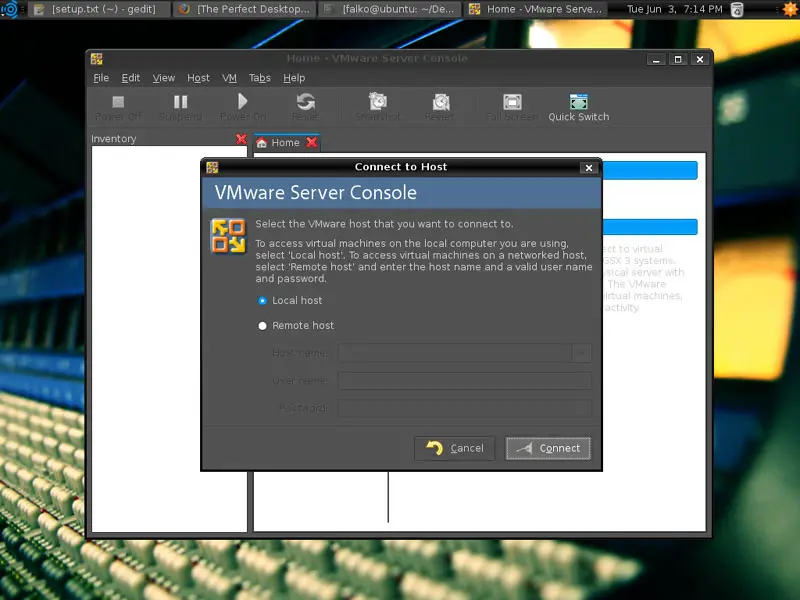Open the main menu swirl icon top-left
The image size is (800, 600).
tap(9, 9)
